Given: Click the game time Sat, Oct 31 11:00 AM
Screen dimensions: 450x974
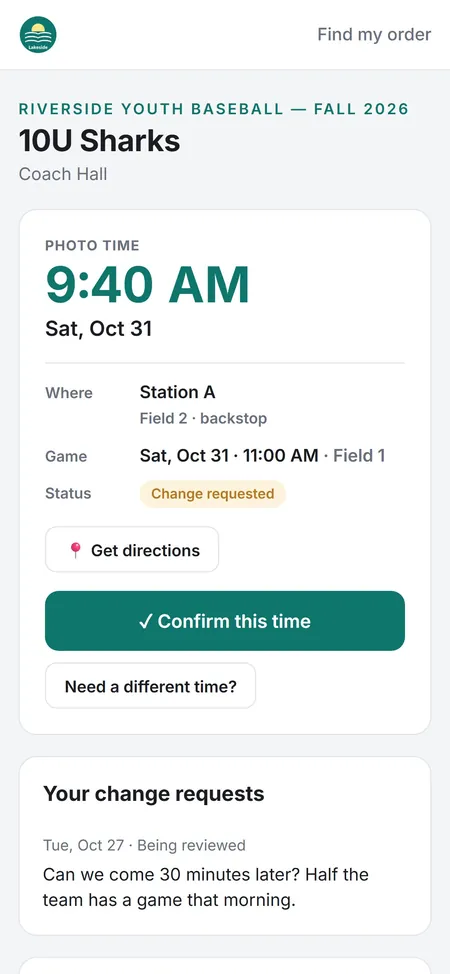Looking at the screenshot, I should point(229,456).
